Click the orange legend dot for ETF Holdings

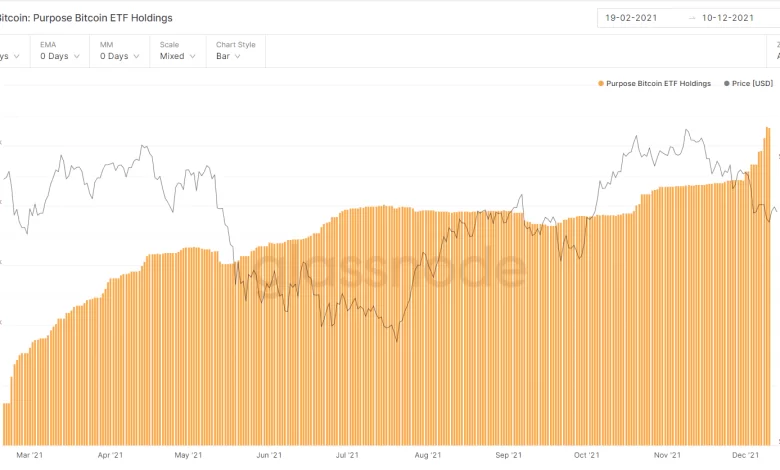click(601, 84)
